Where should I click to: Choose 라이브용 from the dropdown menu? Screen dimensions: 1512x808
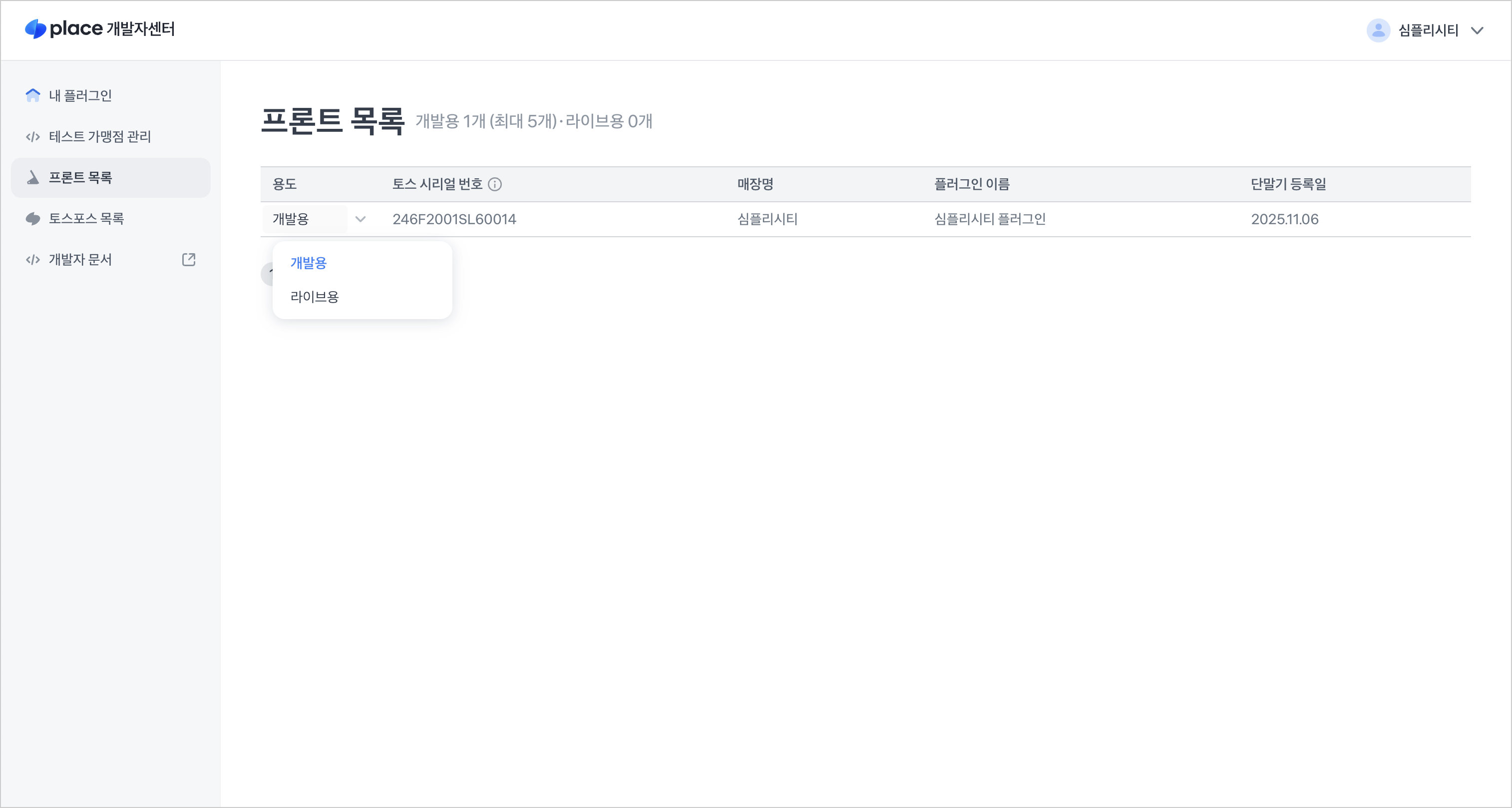(x=315, y=296)
